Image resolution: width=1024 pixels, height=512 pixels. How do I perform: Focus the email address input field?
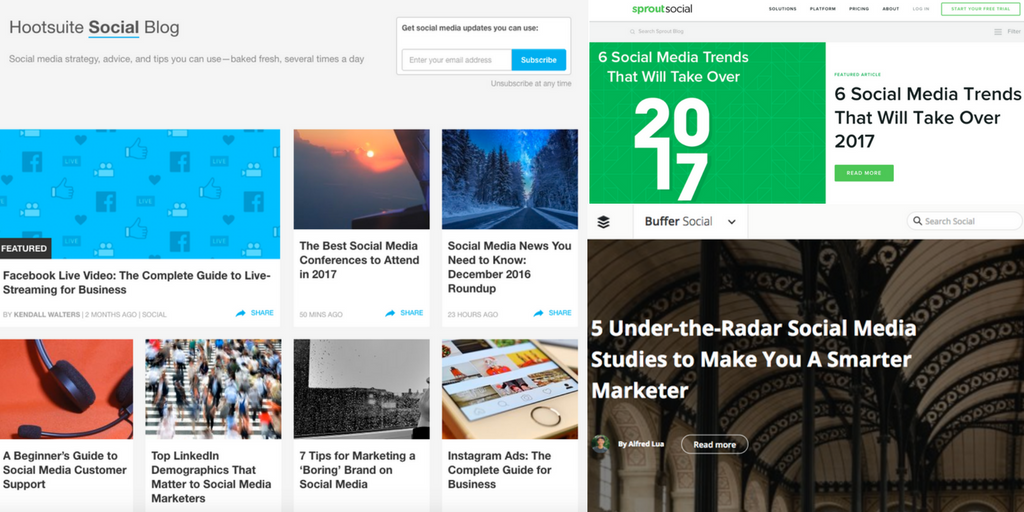coord(456,59)
